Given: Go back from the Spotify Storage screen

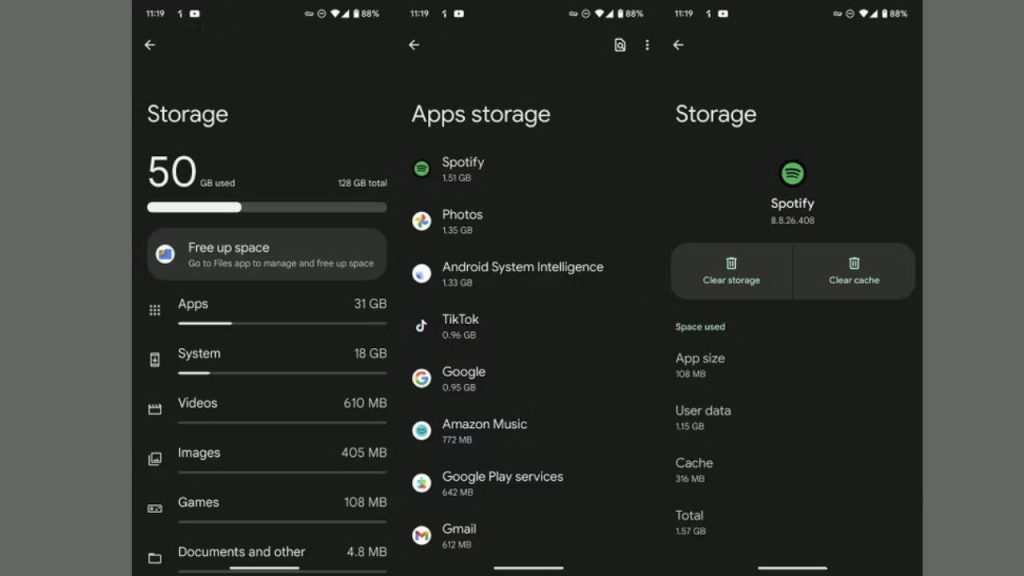Looking at the screenshot, I should [x=678, y=45].
